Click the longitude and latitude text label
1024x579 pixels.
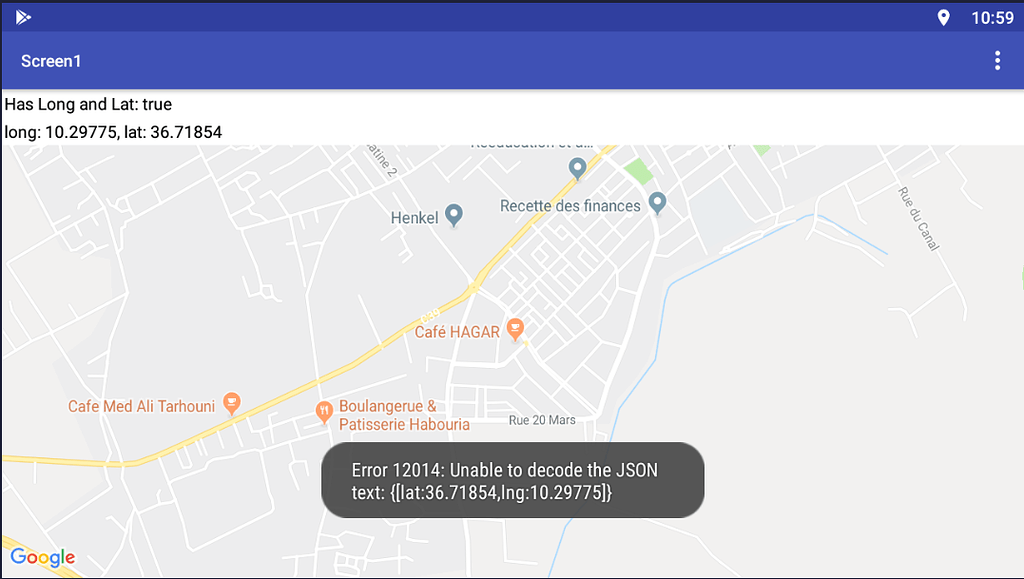113,131
